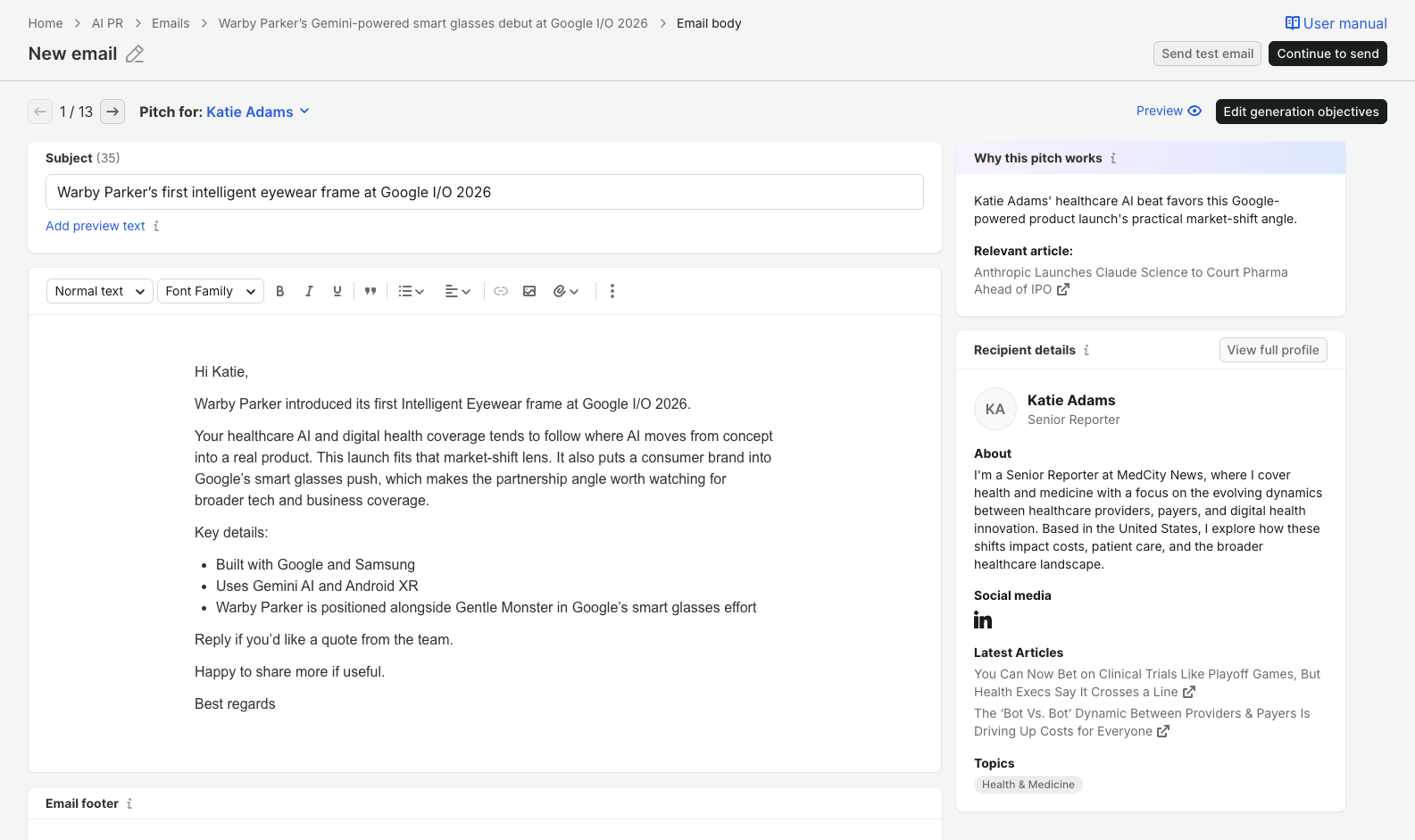The width and height of the screenshot is (1415, 840).
Task: Click the Key details: line in body
Action: [x=231, y=532]
